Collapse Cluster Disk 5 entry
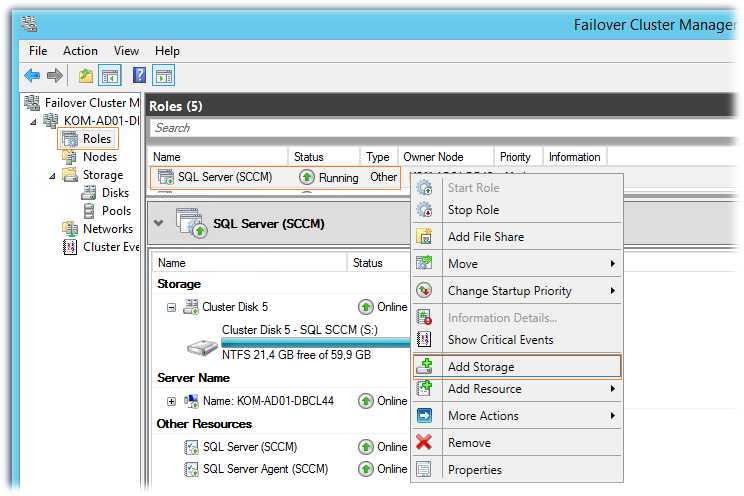 coord(171,308)
